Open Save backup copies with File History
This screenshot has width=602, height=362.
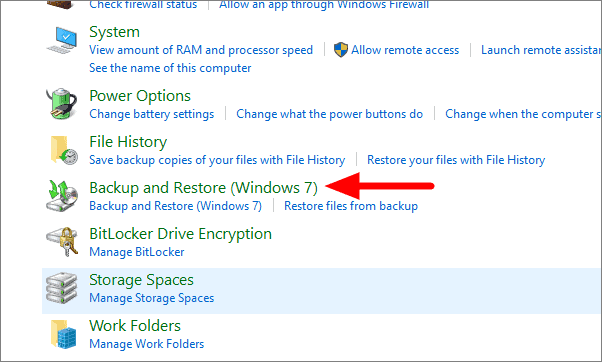pos(217,160)
